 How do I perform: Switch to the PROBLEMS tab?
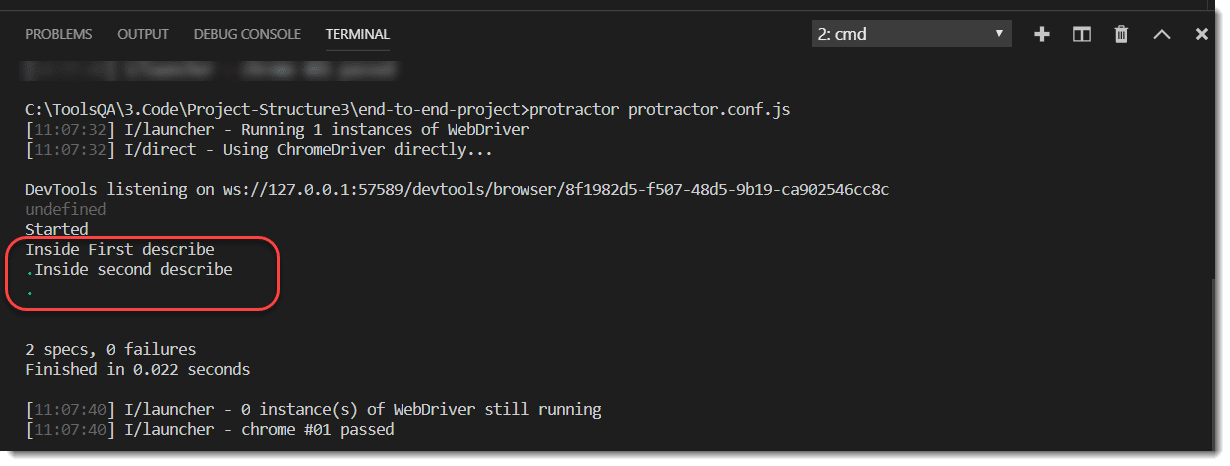click(59, 34)
